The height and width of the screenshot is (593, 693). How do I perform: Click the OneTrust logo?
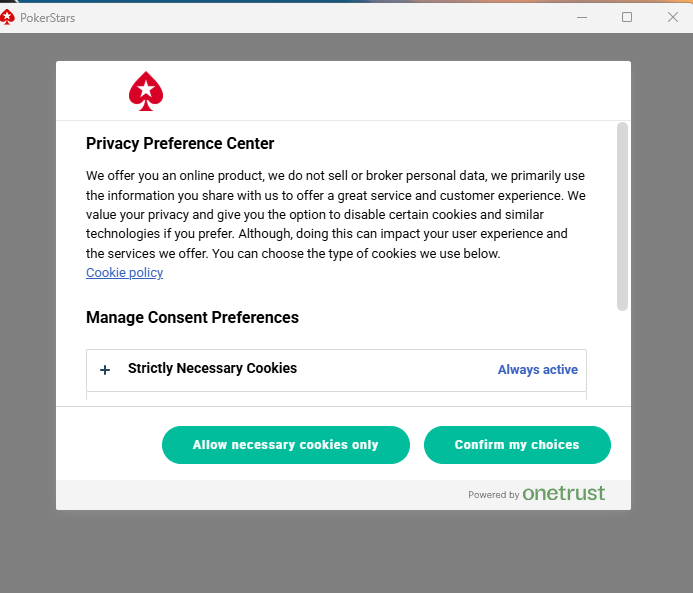[x=563, y=493]
